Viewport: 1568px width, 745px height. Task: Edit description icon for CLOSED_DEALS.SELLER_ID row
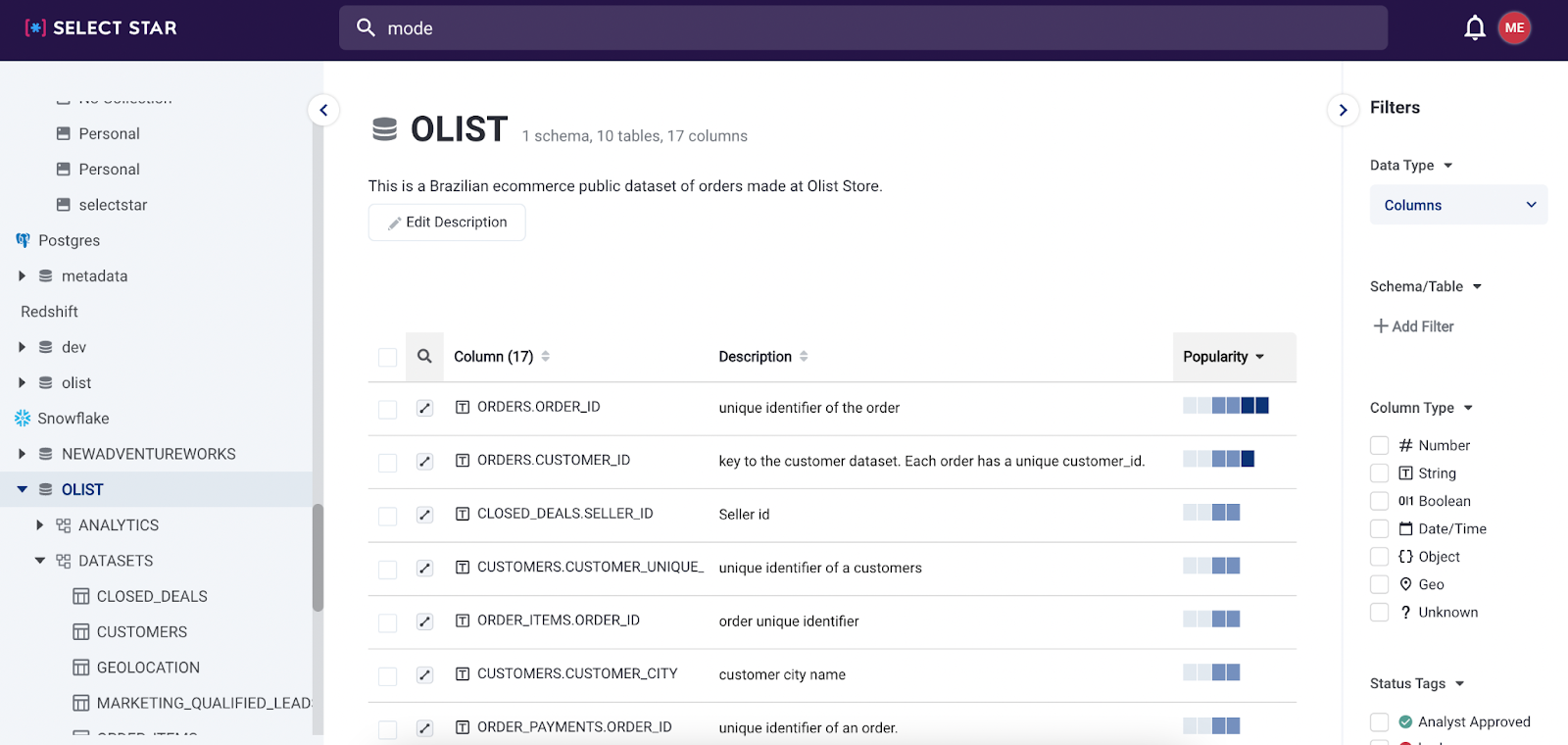(424, 515)
